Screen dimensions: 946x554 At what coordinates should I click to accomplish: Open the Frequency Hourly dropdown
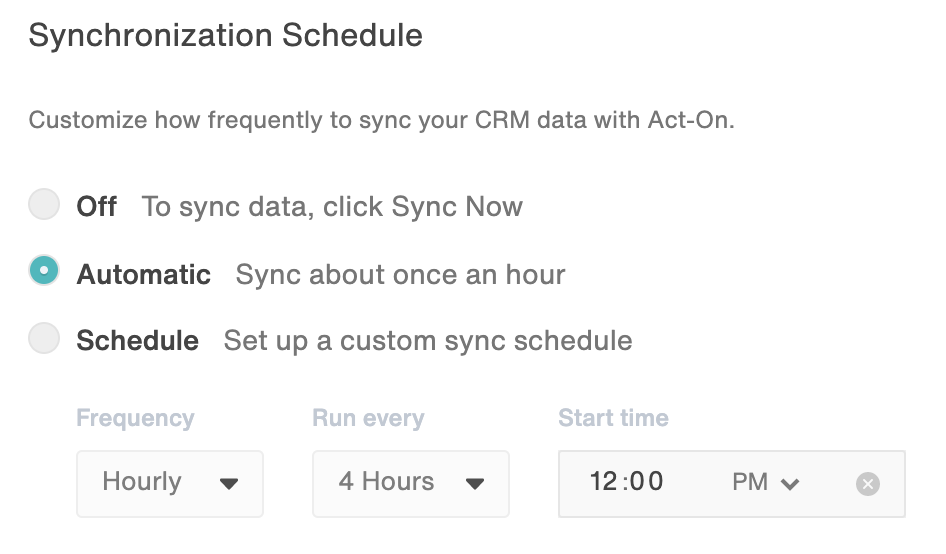pos(170,483)
